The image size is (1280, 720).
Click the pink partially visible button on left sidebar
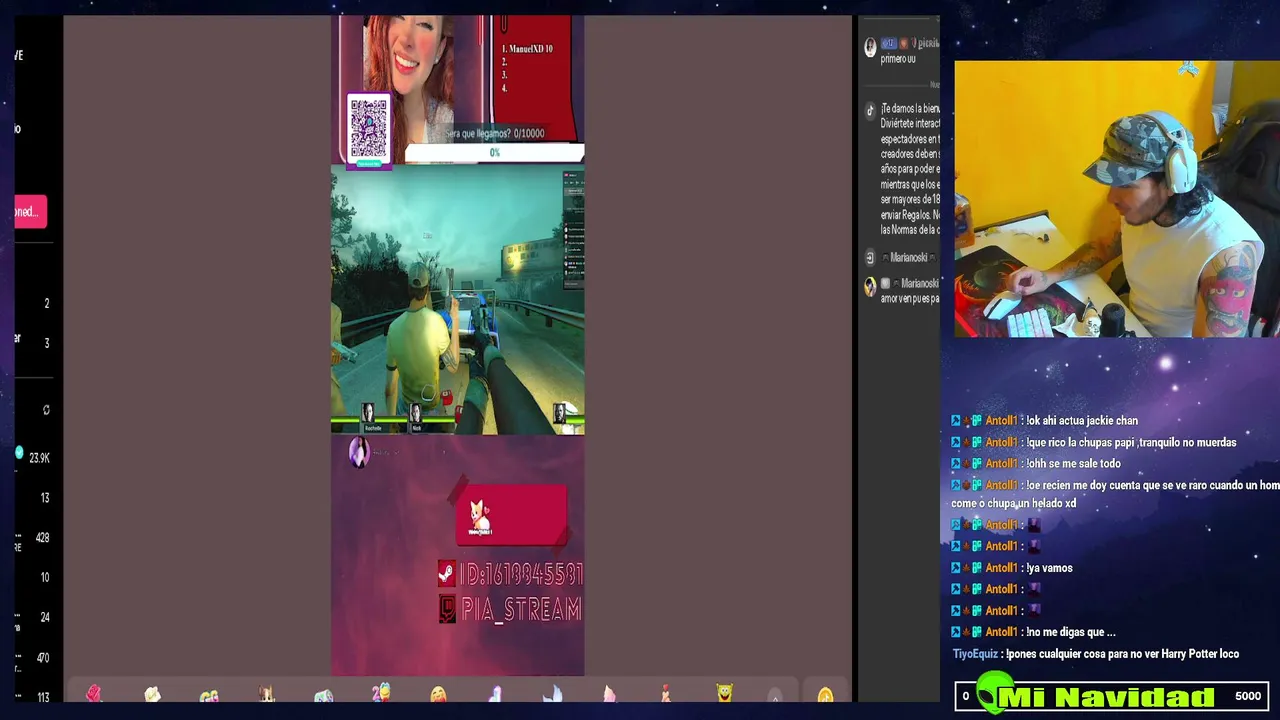[x=30, y=211]
